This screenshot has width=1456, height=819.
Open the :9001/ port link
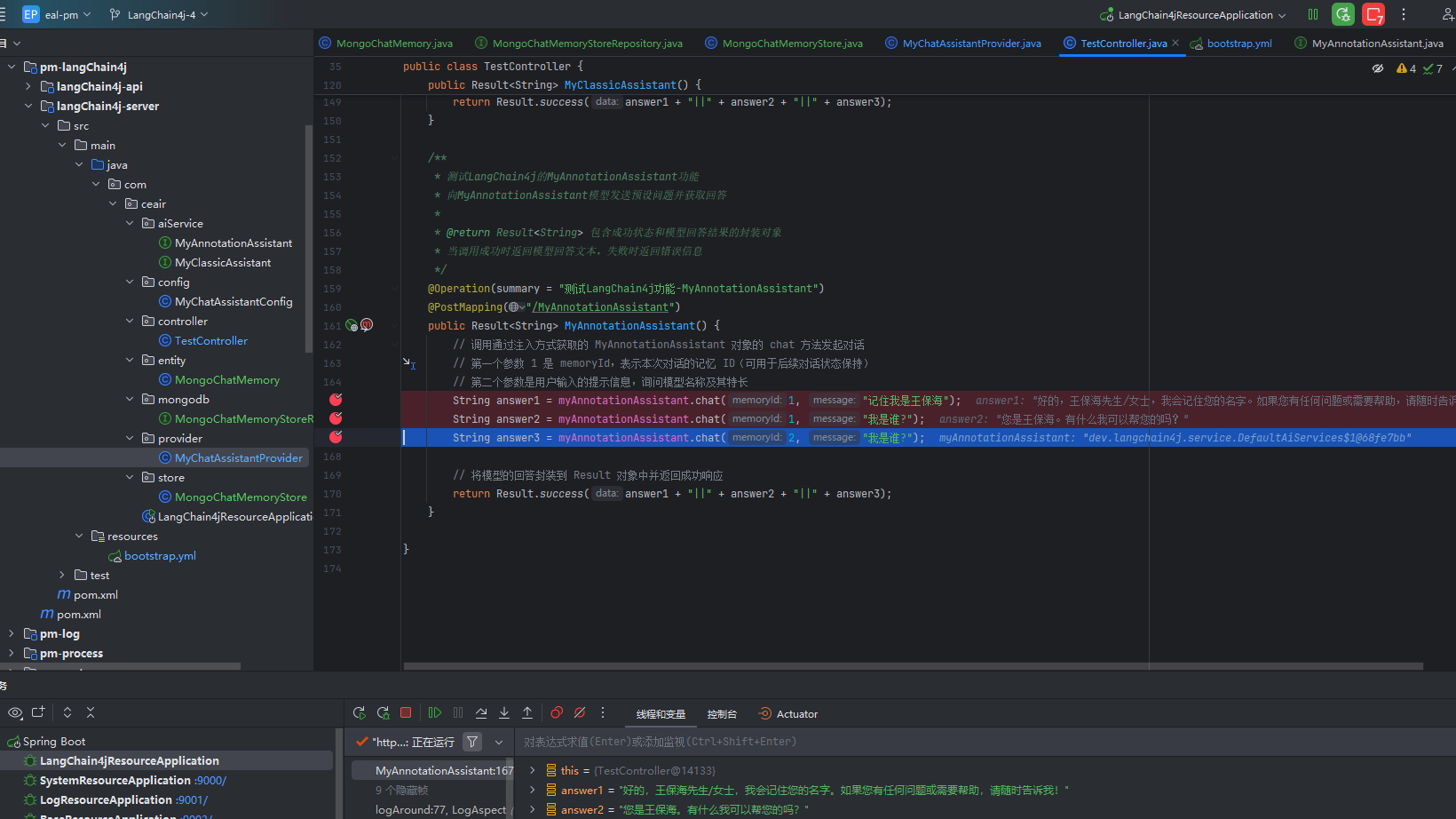pyautogui.click(x=192, y=800)
